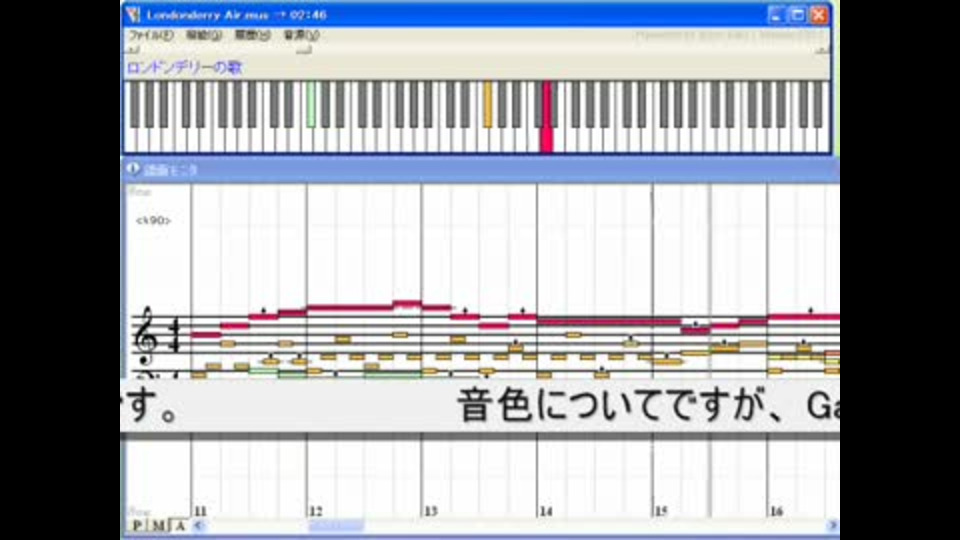The image size is (960, 540).
Task: Click the Muse app icon in title bar
Action: 133,14
